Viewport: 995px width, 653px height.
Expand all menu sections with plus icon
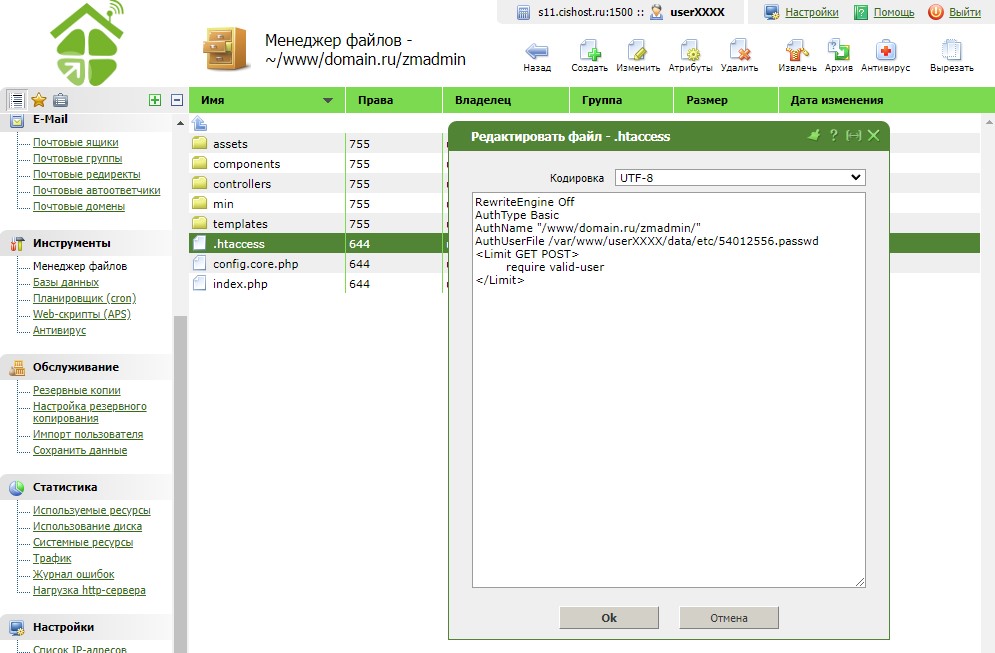(x=154, y=100)
